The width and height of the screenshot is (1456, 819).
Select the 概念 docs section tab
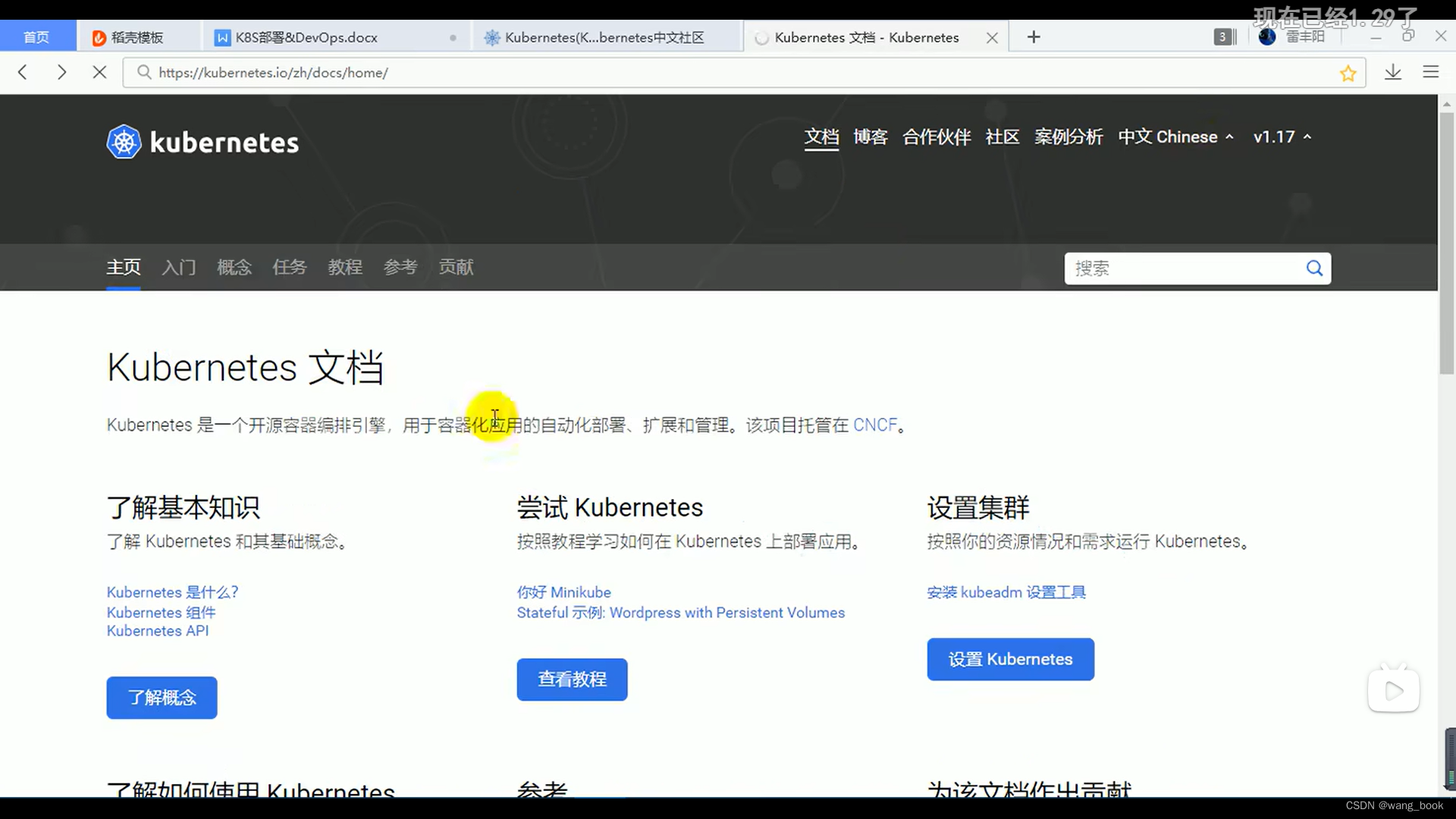click(234, 267)
